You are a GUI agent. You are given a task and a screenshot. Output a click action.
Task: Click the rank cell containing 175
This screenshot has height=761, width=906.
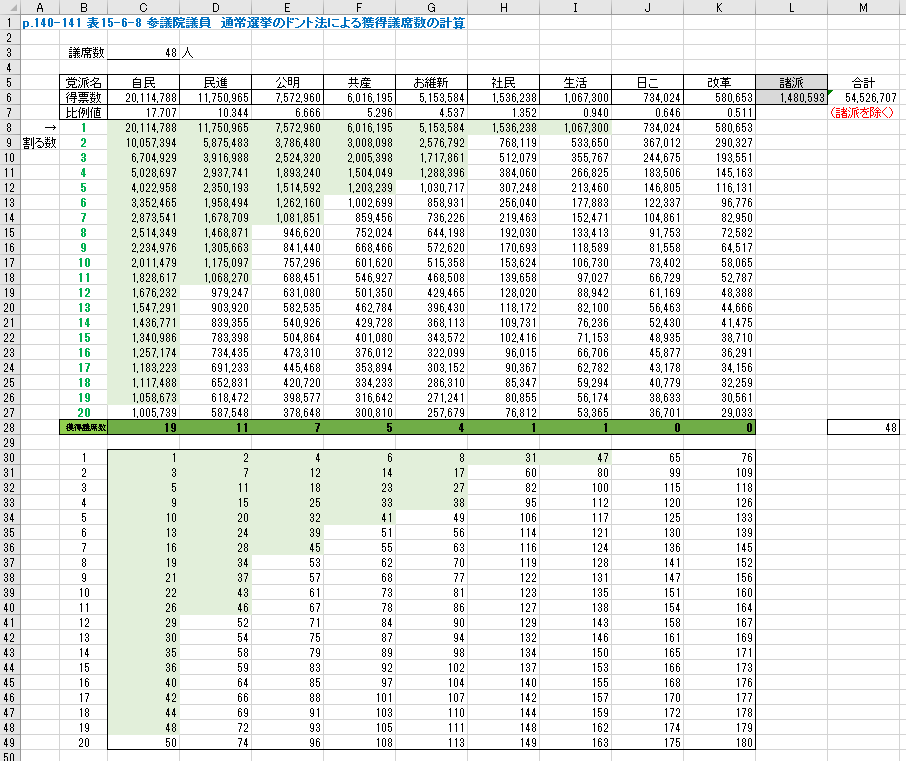(647, 743)
